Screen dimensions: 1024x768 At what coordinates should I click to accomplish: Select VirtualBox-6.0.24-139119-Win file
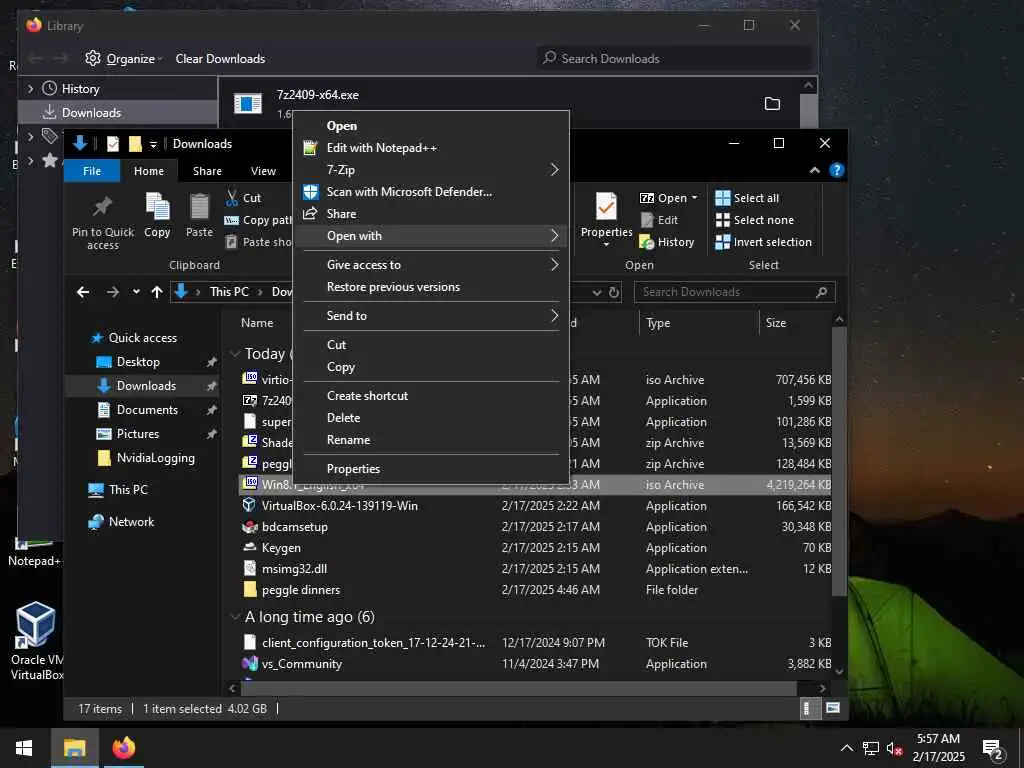point(340,506)
